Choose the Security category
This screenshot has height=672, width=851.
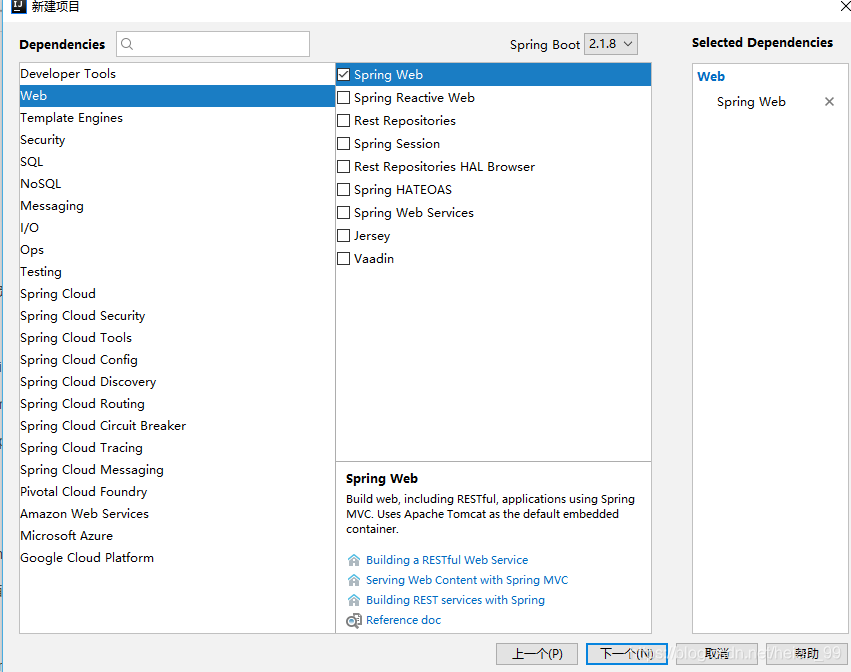click(x=177, y=140)
